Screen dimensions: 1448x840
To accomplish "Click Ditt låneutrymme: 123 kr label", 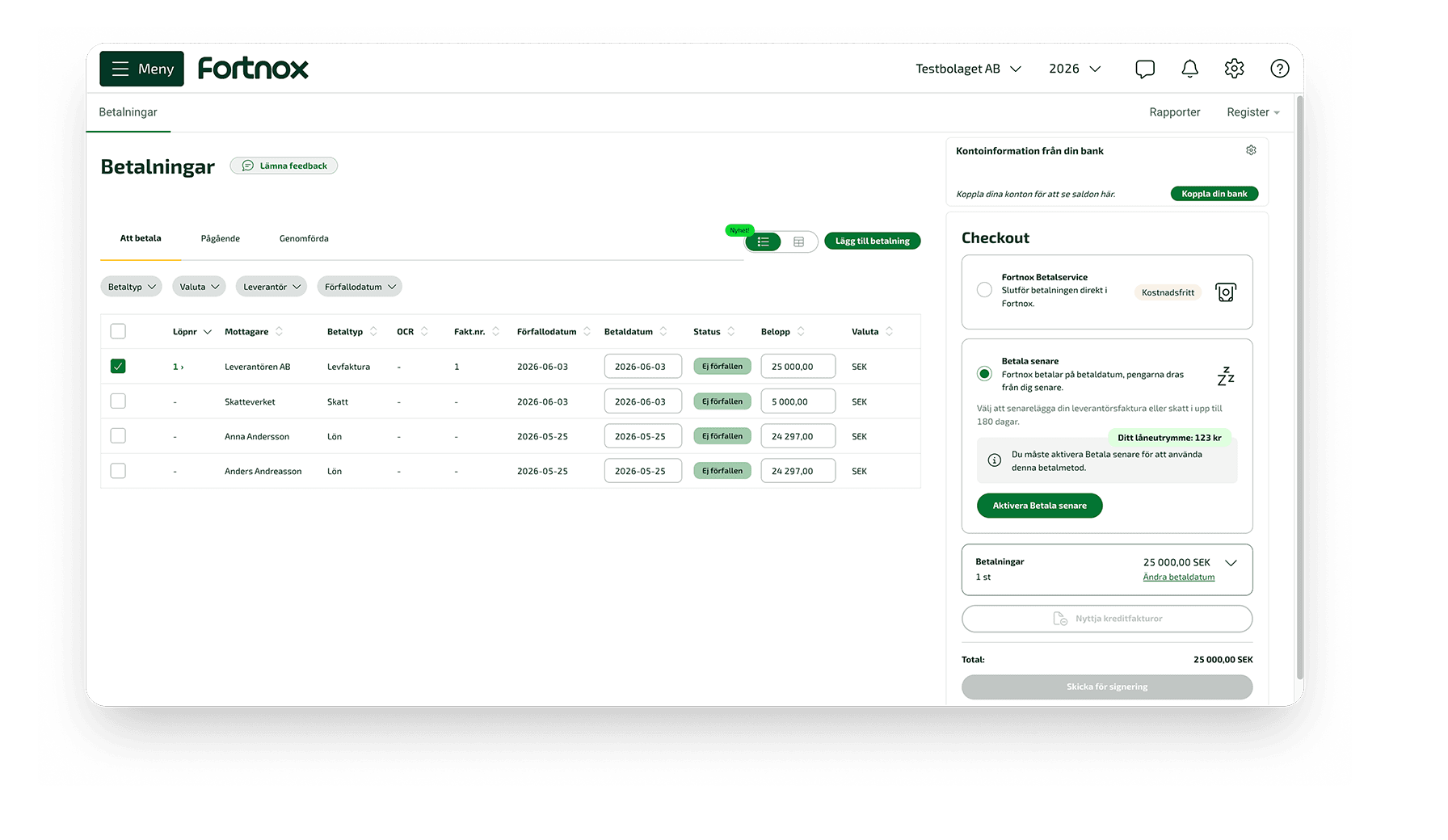I will (x=1169, y=437).
